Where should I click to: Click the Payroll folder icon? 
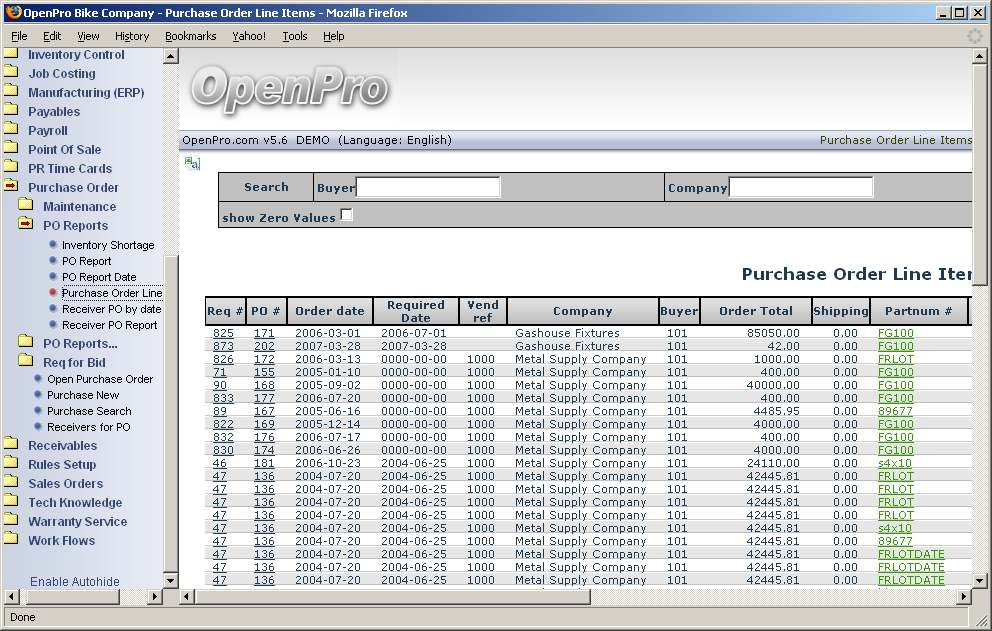[x=11, y=130]
